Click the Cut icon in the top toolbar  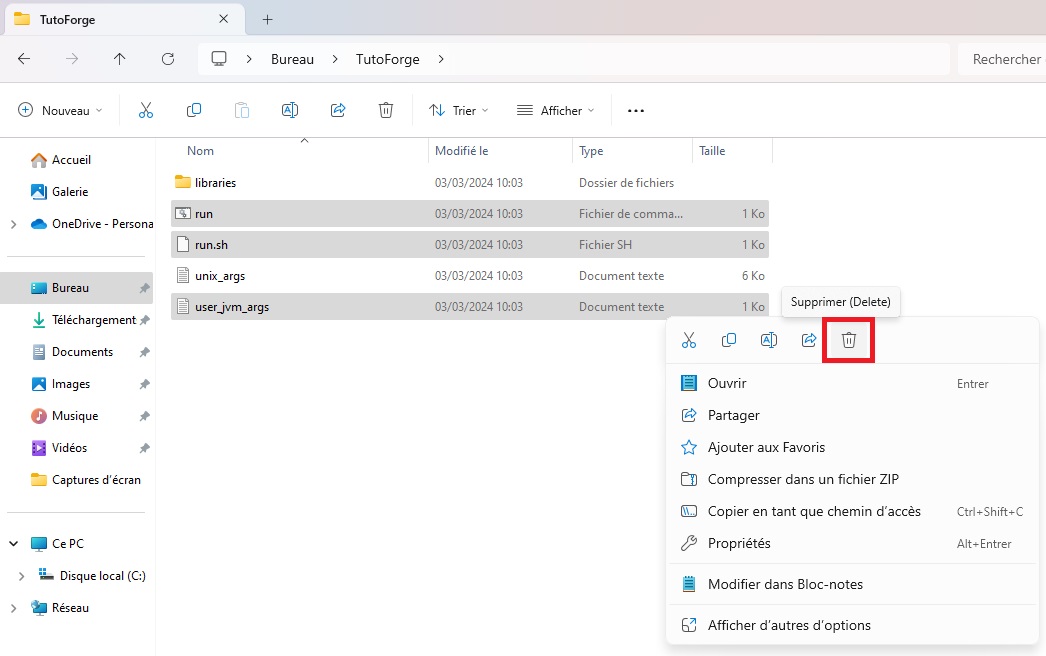(145, 110)
